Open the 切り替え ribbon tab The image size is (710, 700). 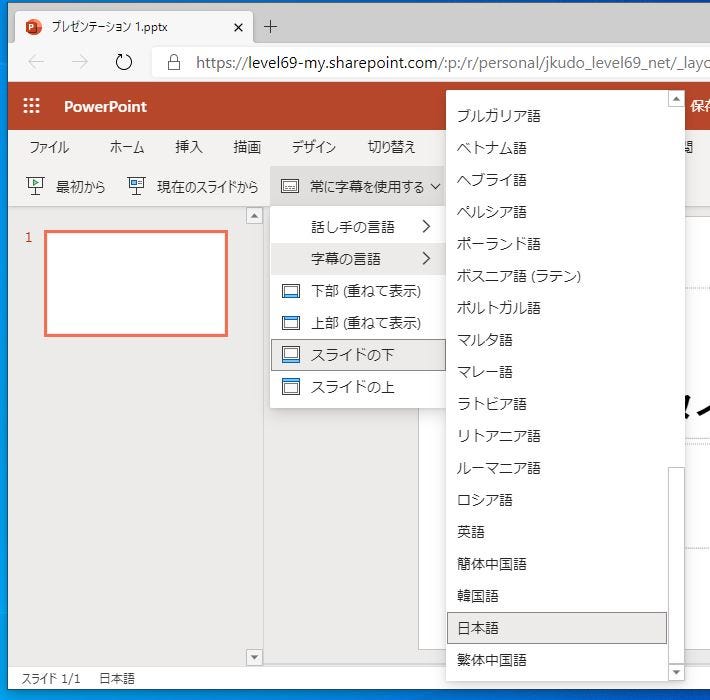[x=392, y=147]
